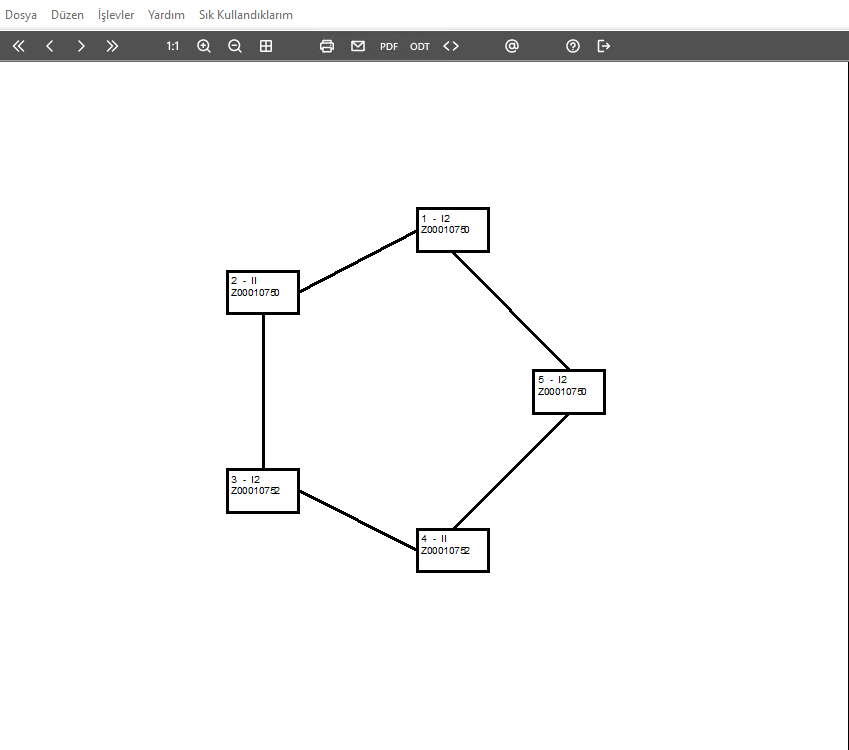Screen dimensions: 849x750
Task: Open the Sık Kullandıklarım menu
Action: 245,15
